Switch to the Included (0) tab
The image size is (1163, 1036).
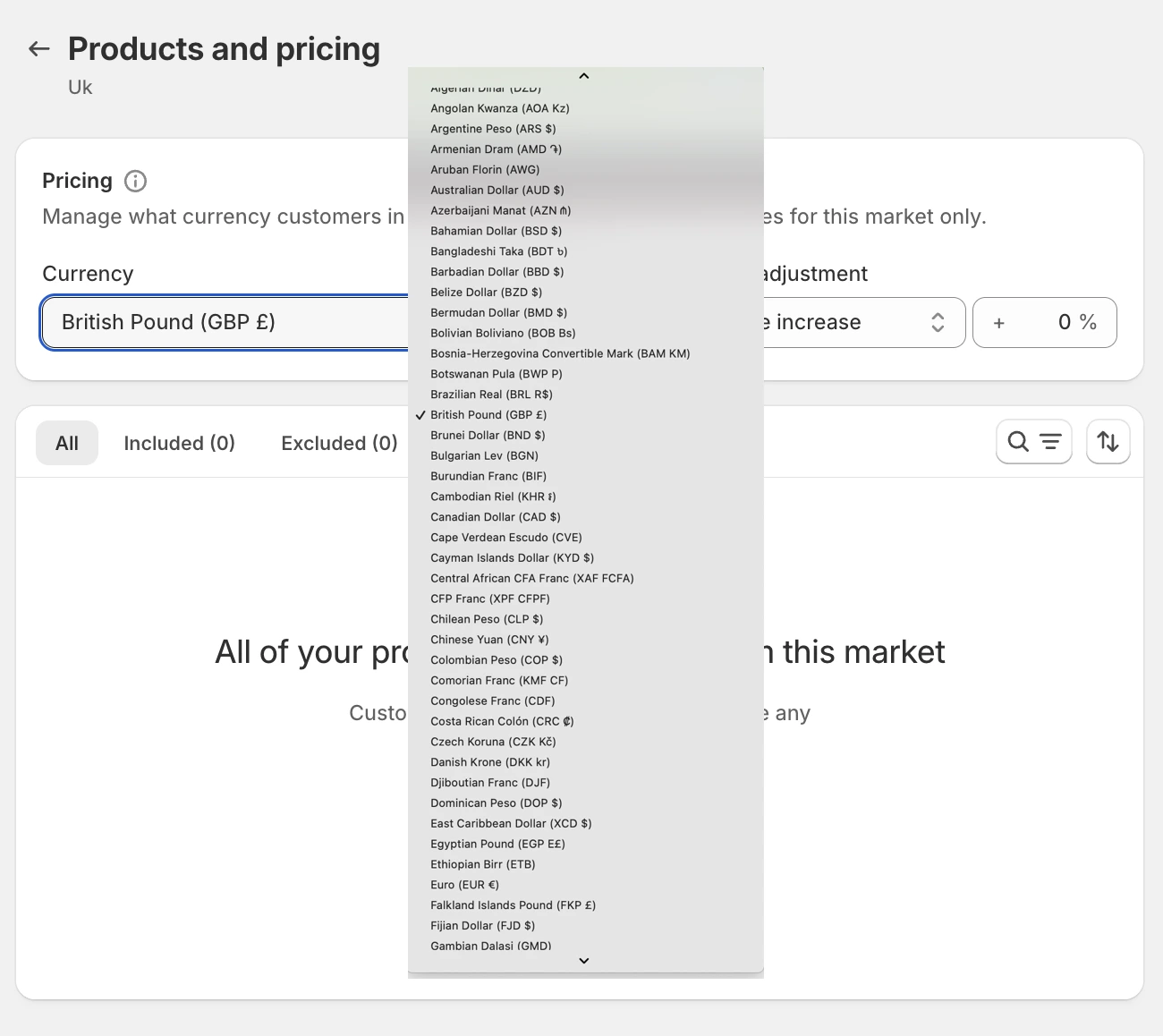pos(179,444)
